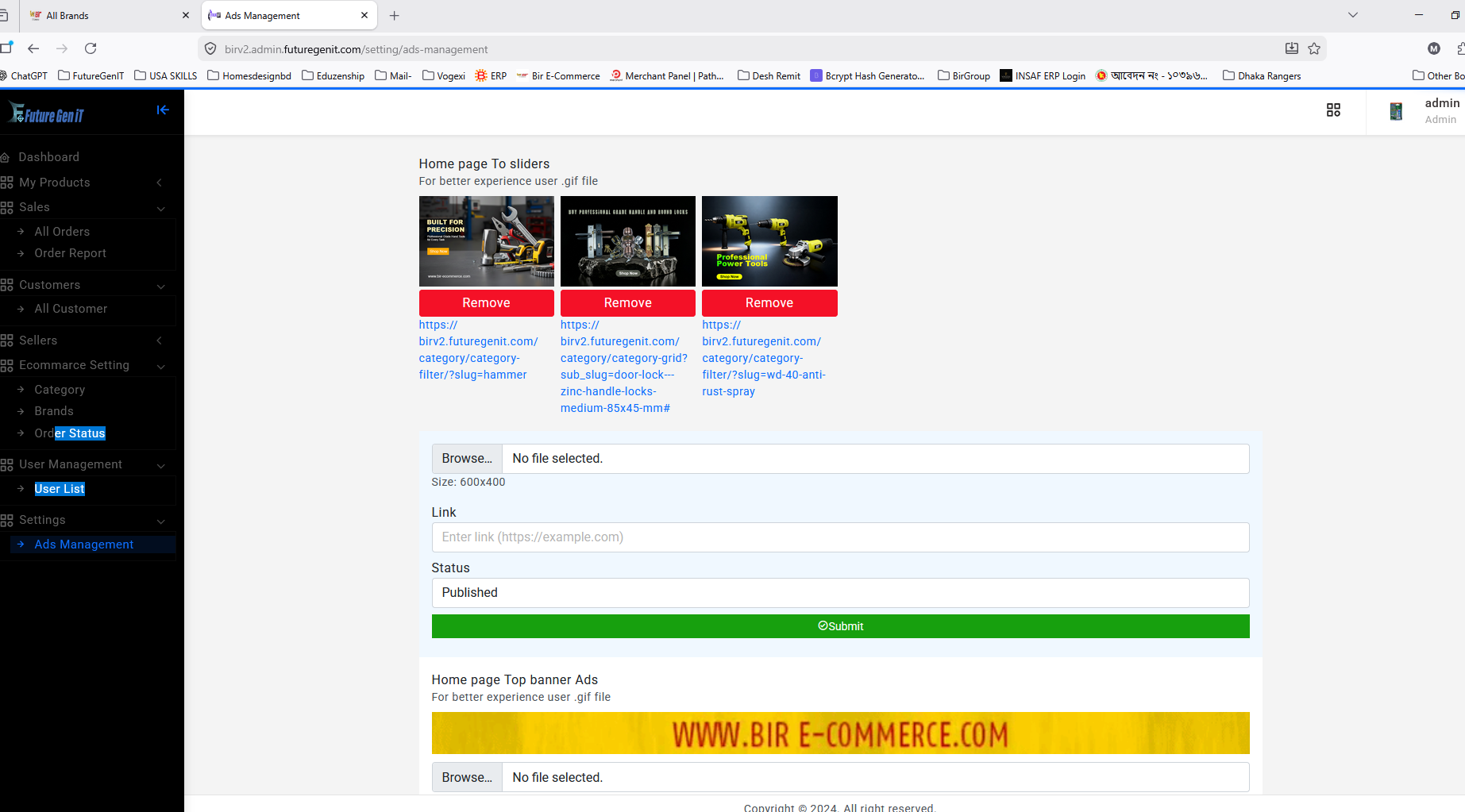This screenshot has height=812, width=1465.
Task: Click the site security shield icon
Action: (x=210, y=48)
